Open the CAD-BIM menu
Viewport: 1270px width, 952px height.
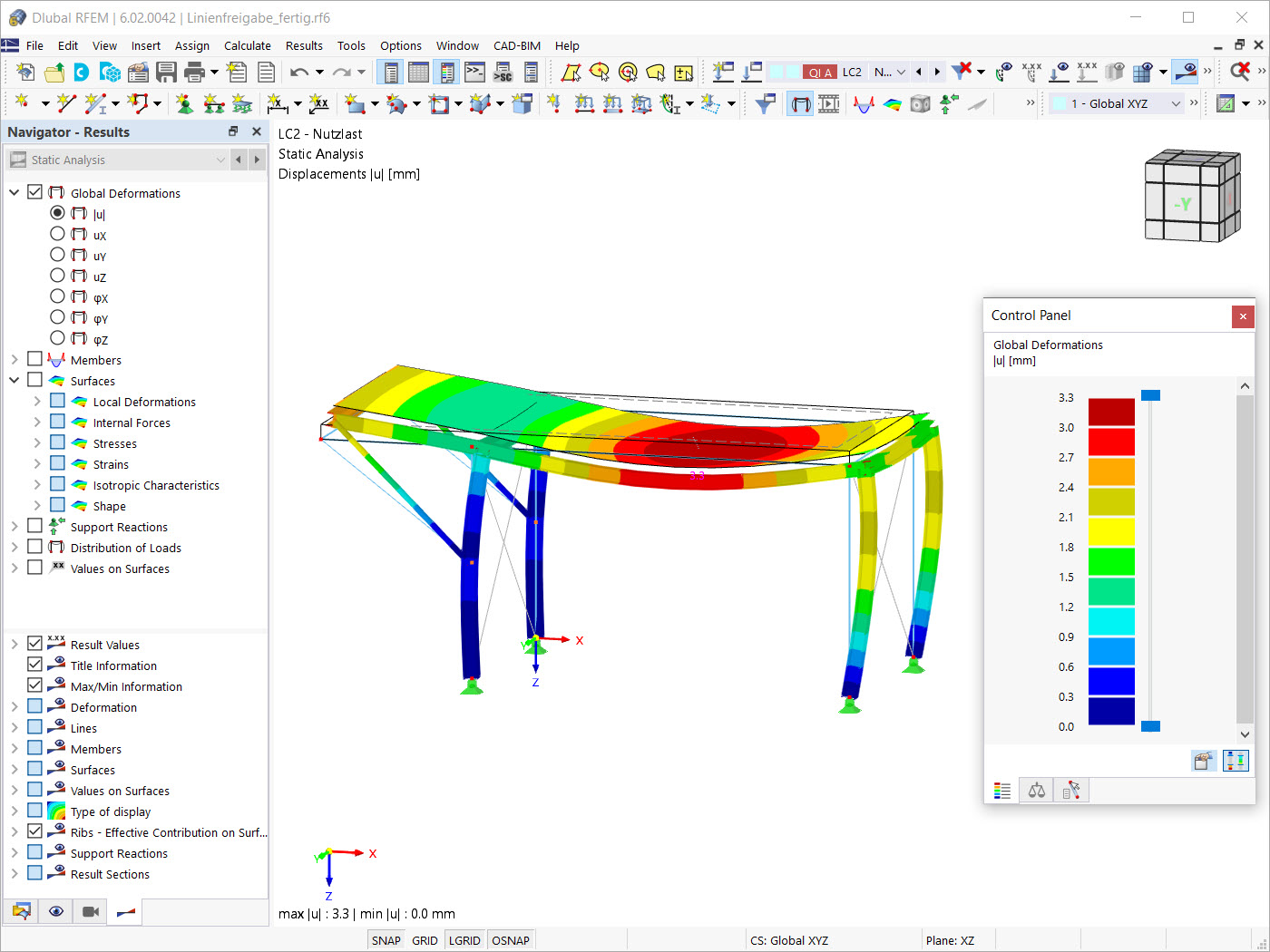pyautogui.click(x=517, y=45)
